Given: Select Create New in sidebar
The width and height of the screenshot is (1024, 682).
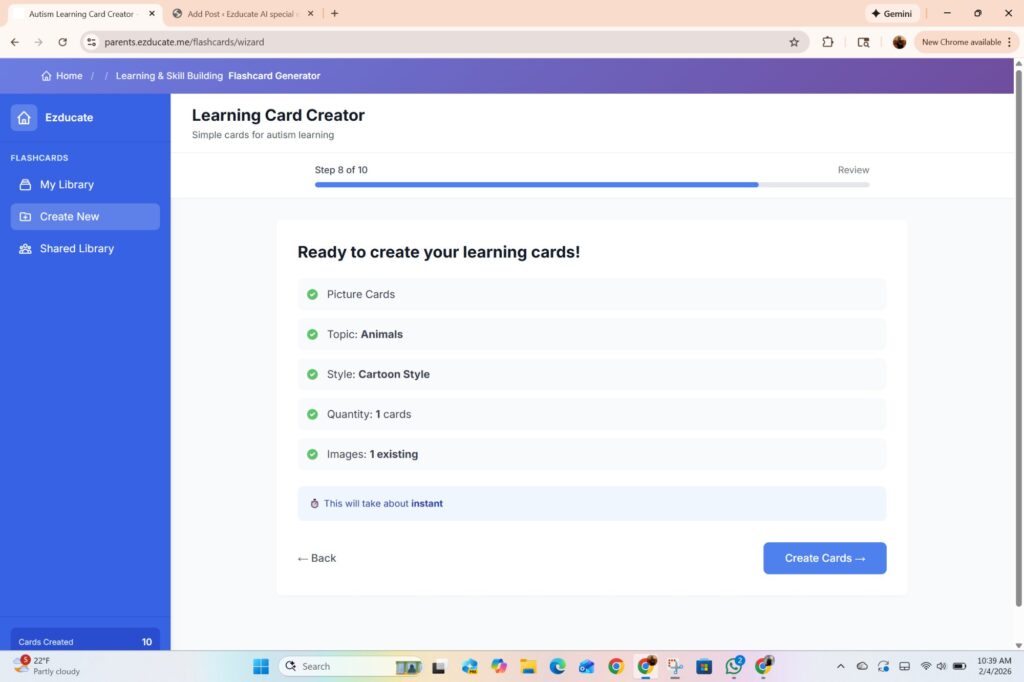Looking at the screenshot, I should (x=69, y=217).
